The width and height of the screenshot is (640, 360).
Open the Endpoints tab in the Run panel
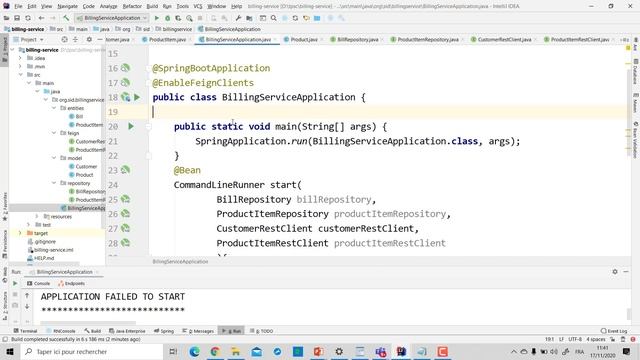coord(71,283)
